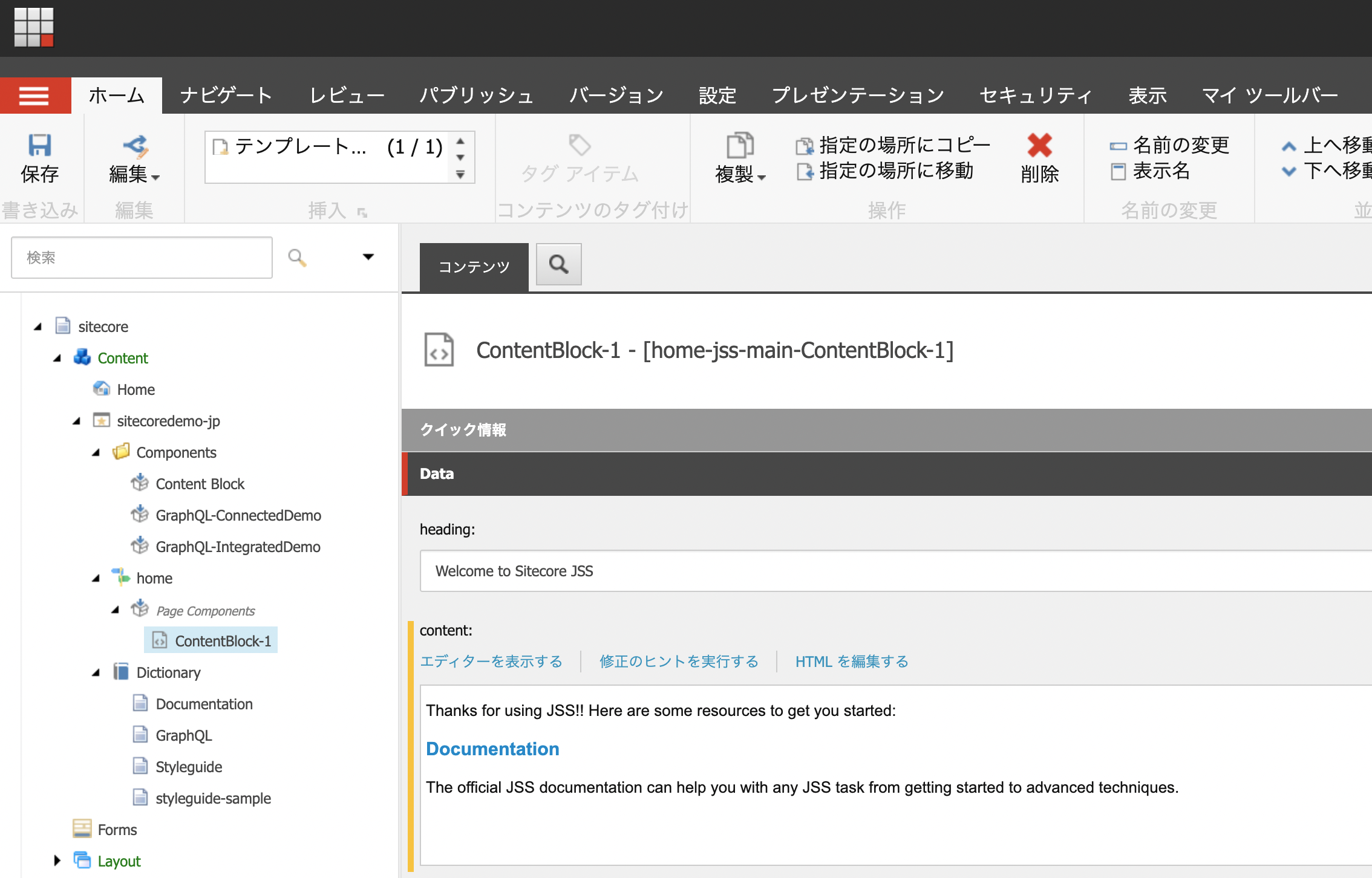The height and width of the screenshot is (878, 1372).
Task: Click the Duplicate (複製) icon
Action: [x=740, y=146]
